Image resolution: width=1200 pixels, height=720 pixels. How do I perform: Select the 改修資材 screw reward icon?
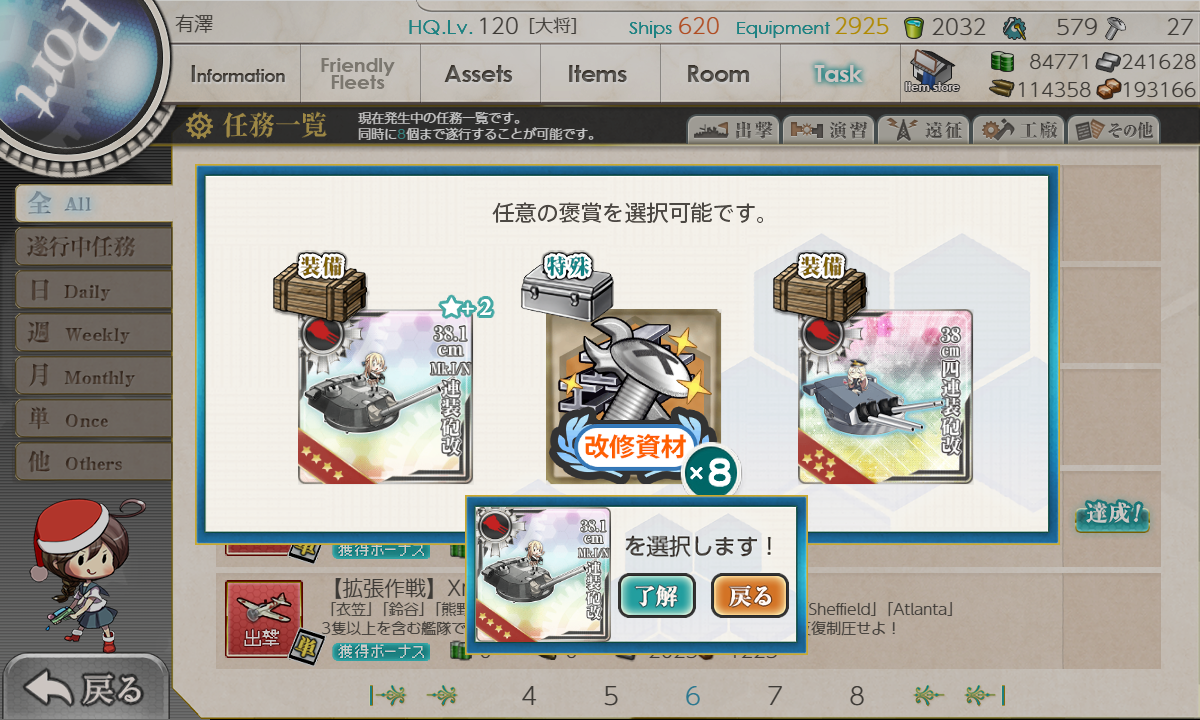click(x=633, y=397)
